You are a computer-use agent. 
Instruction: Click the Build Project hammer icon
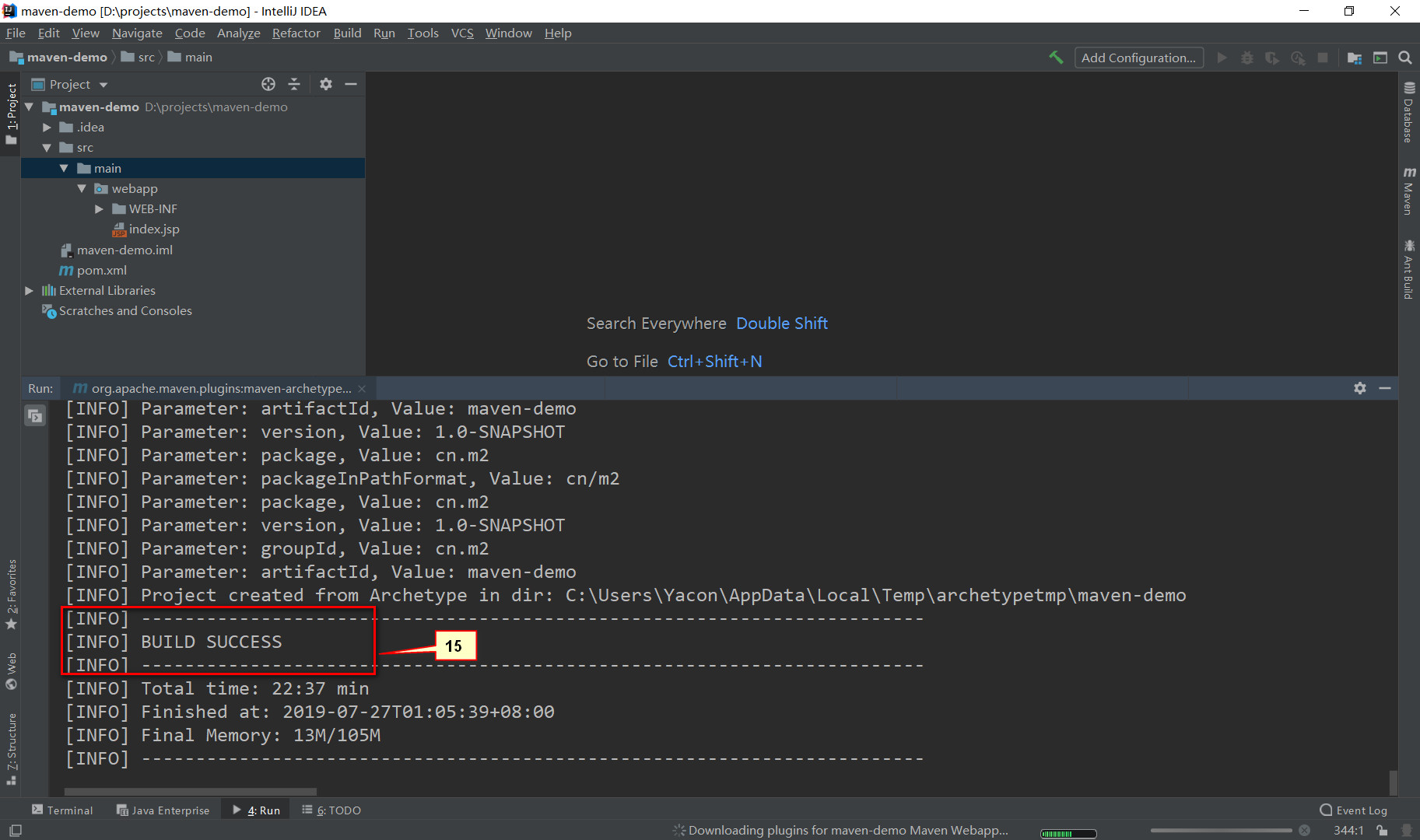1056,58
